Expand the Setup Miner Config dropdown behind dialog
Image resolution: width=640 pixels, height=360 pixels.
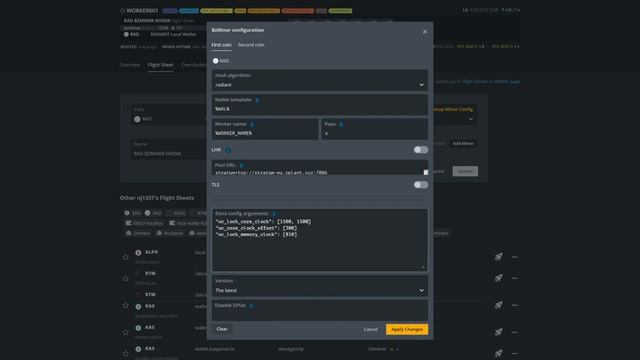click(471, 119)
